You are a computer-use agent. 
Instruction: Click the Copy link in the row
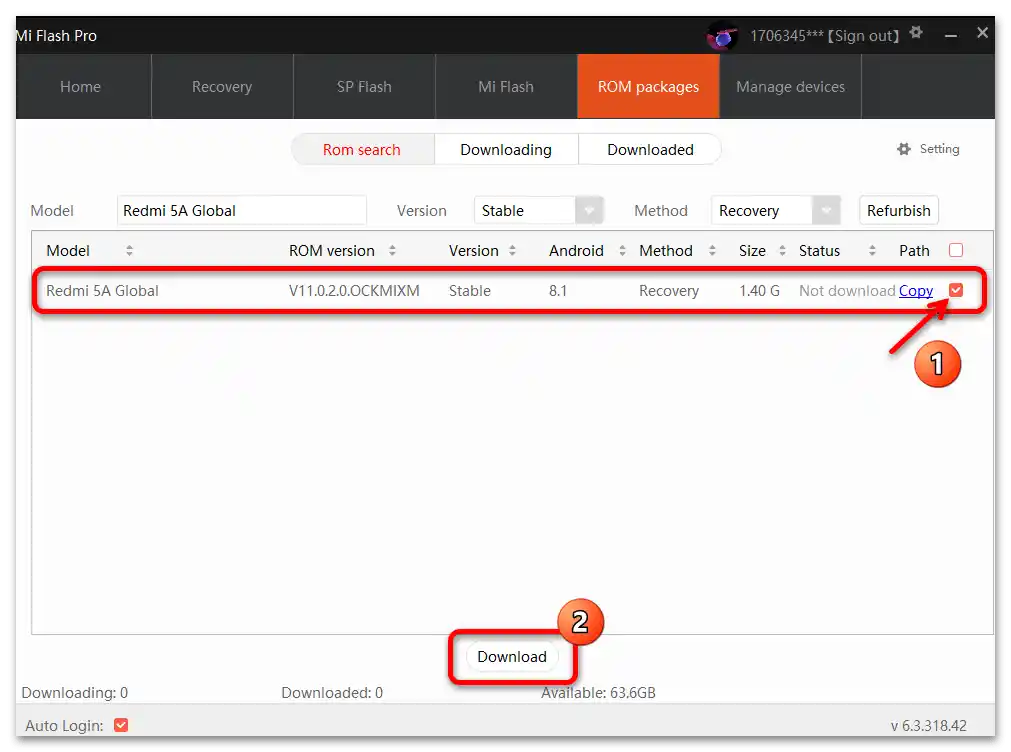click(916, 291)
